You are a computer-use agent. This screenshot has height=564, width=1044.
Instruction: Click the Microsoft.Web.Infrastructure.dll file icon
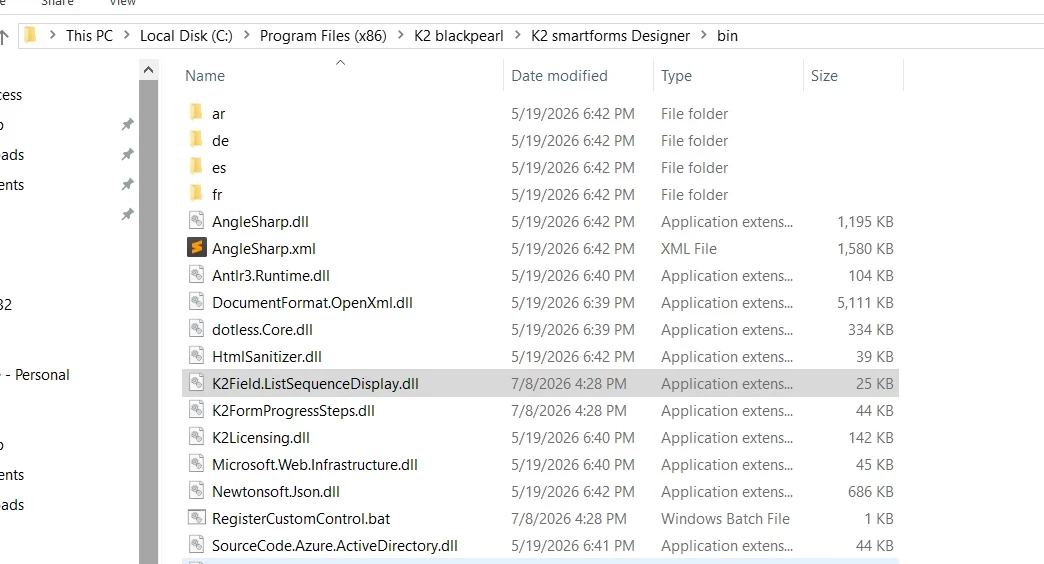pyautogui.click(x=196, y=463)
